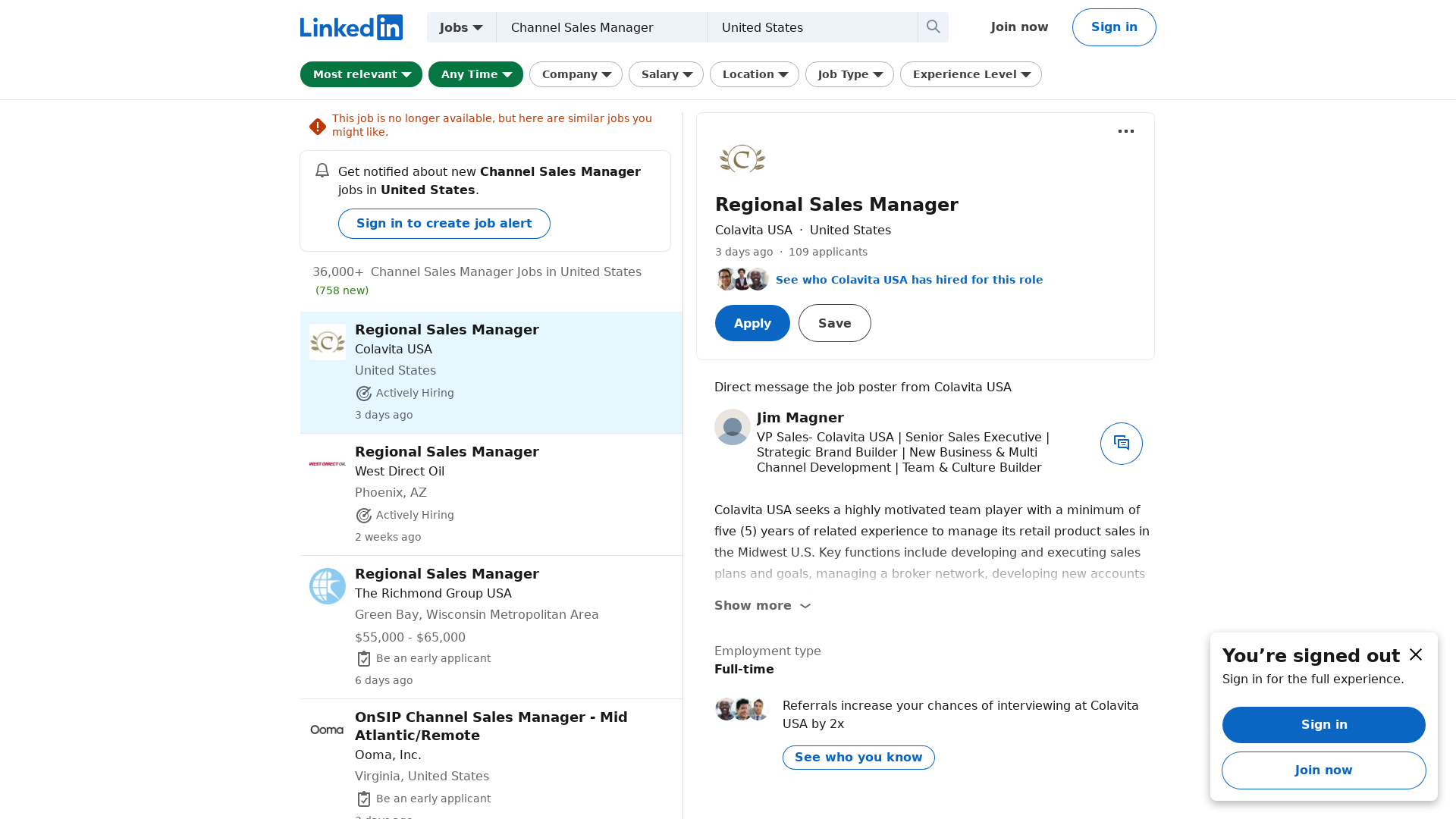Click the Virginia, United States location text
Viewport: 1456px width, 819px height.
pyautogui.click(x=422, y=777)
